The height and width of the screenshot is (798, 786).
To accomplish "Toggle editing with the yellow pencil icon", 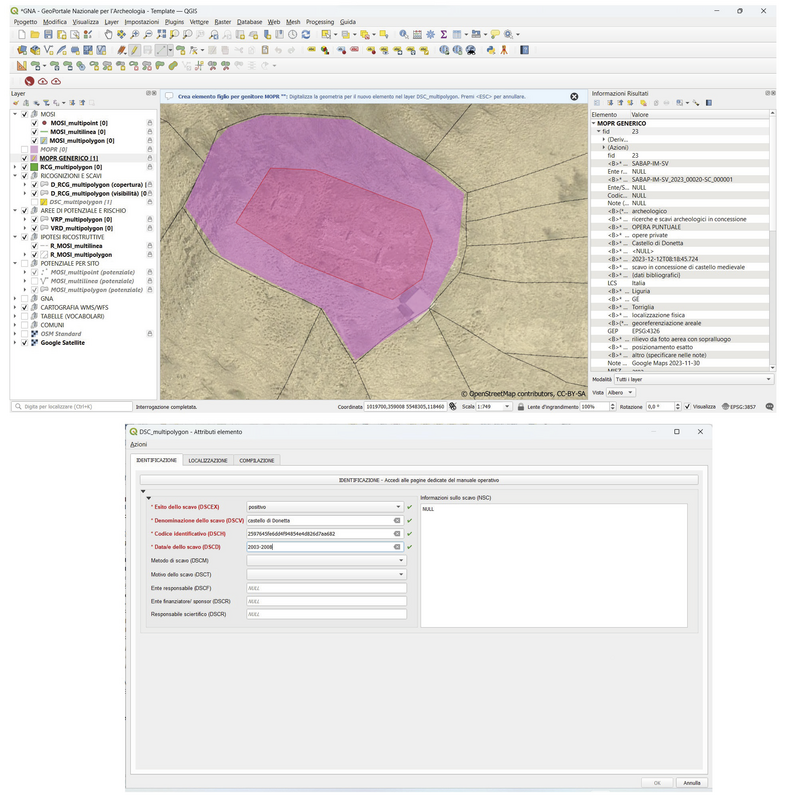I will [x=134, y=50].
